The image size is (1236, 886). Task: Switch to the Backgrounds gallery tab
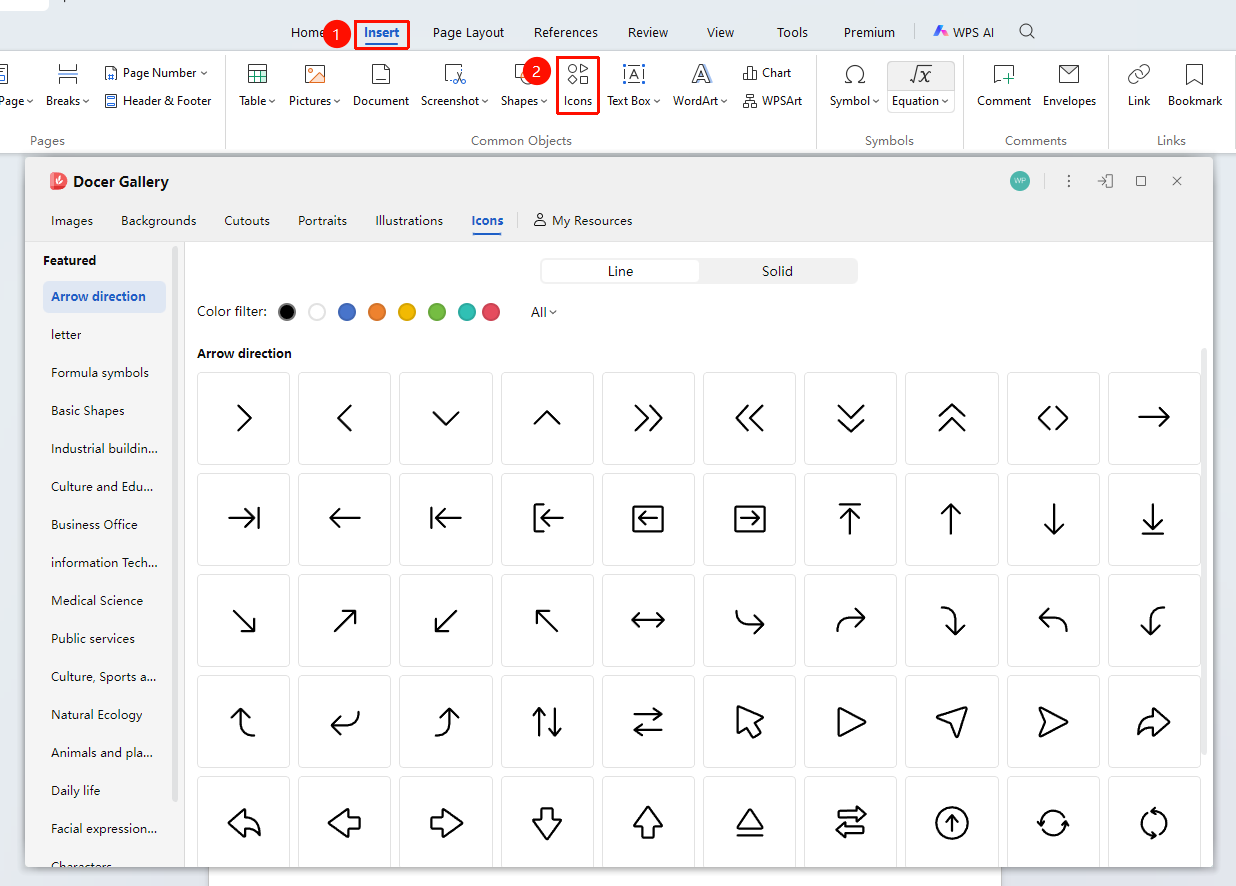click(159, 221)
